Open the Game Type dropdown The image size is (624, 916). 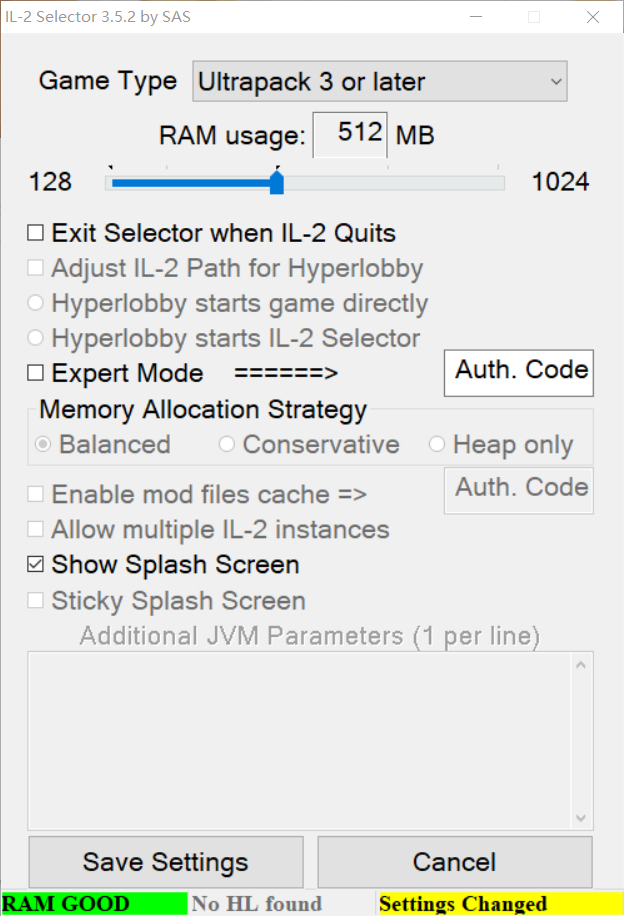click(379, 82)
